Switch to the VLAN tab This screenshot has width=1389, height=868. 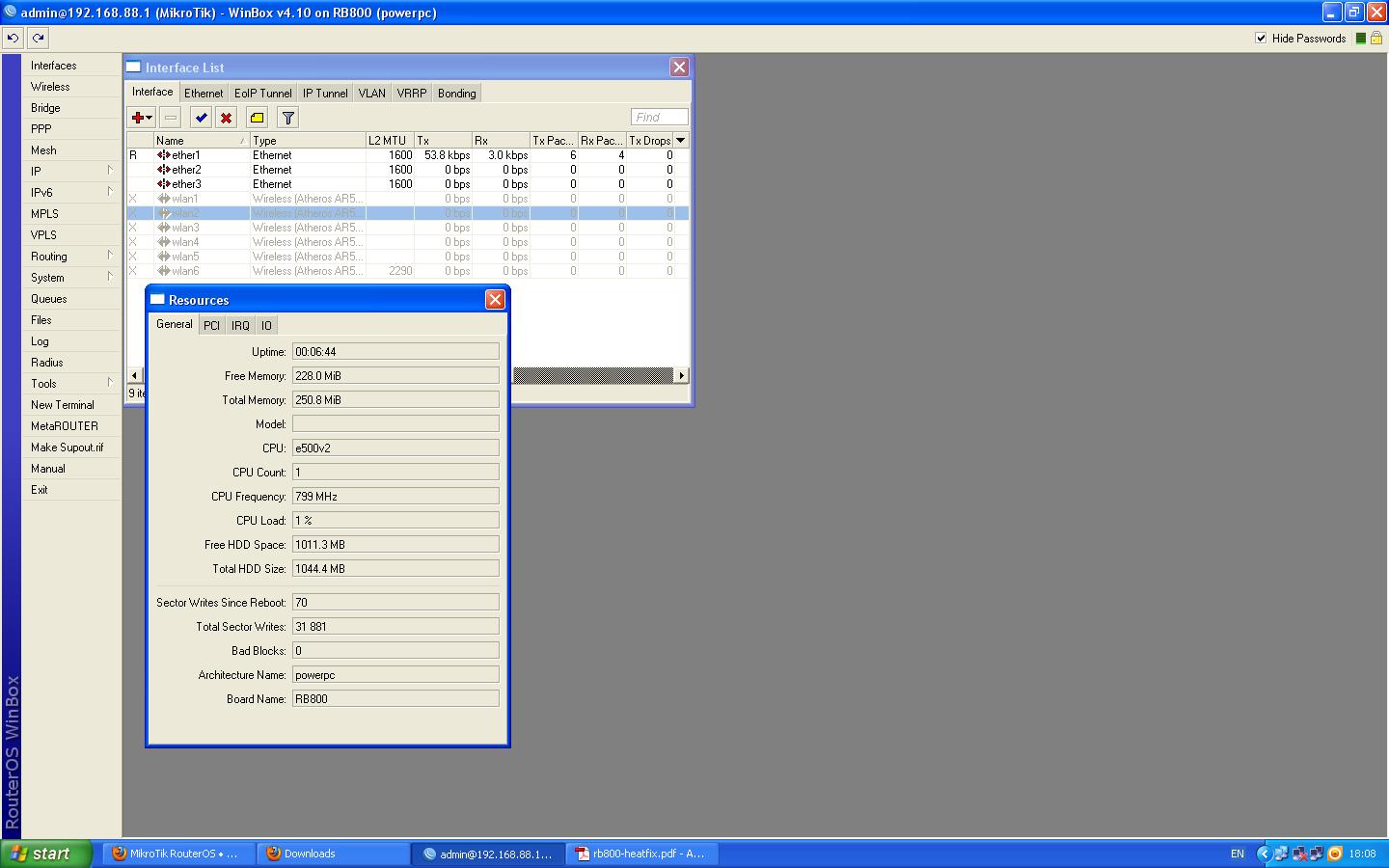pos(371,94)
